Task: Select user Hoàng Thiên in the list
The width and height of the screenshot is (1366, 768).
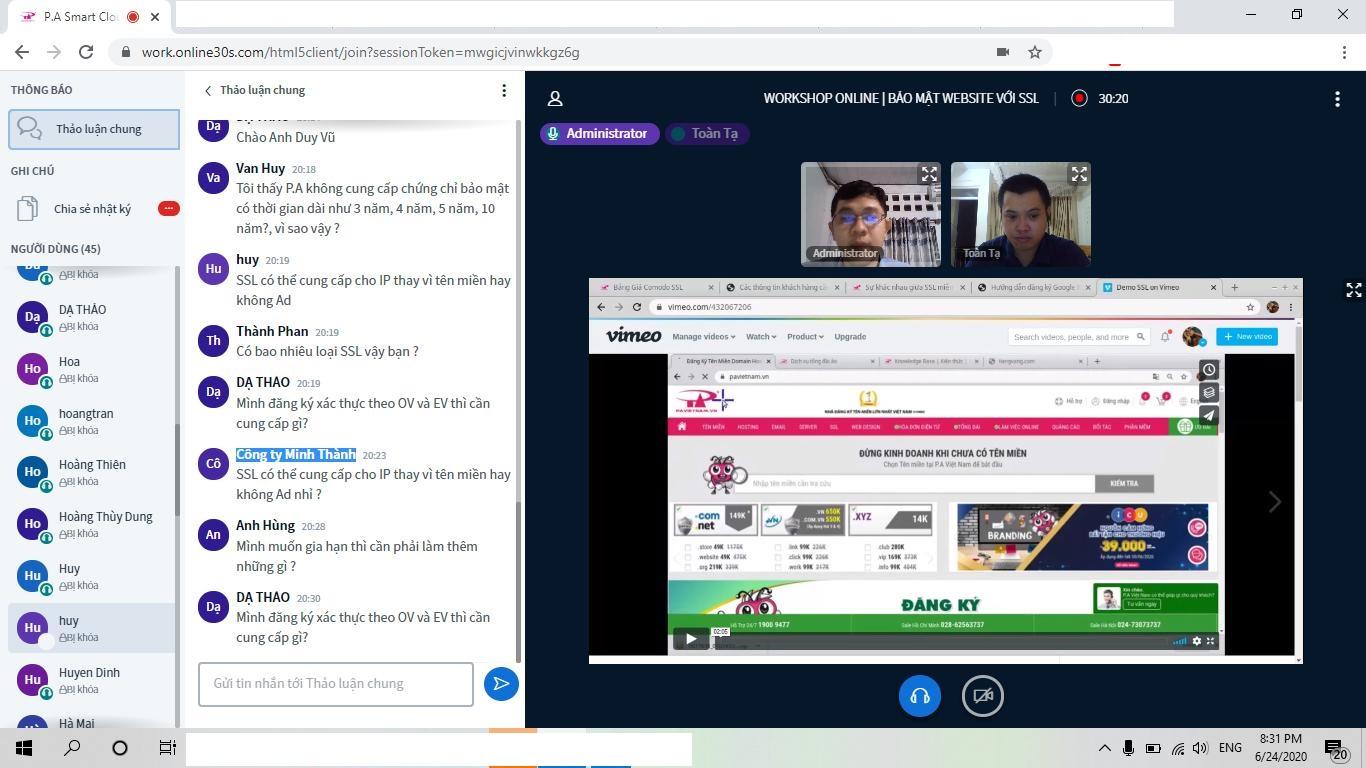Action: pos(92,472)
